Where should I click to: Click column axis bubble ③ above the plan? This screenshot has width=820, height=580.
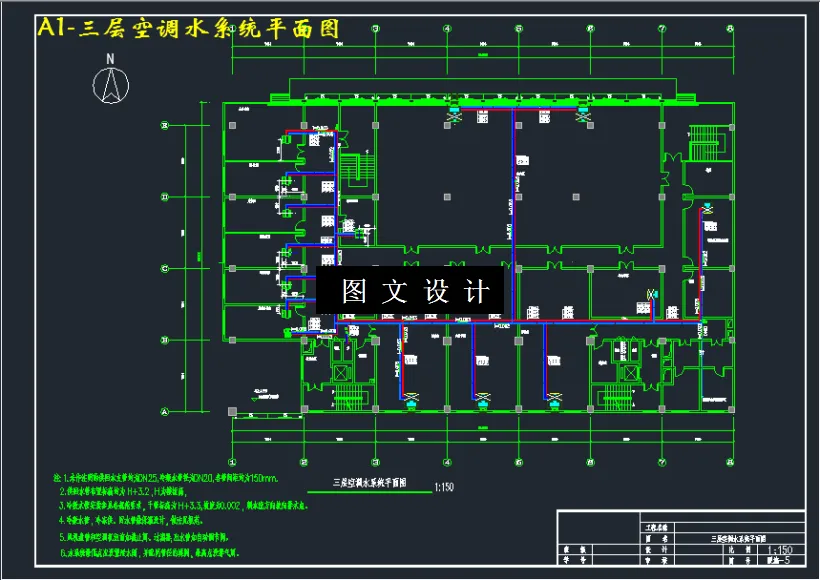pyautogui.click(x=375, y=29)
